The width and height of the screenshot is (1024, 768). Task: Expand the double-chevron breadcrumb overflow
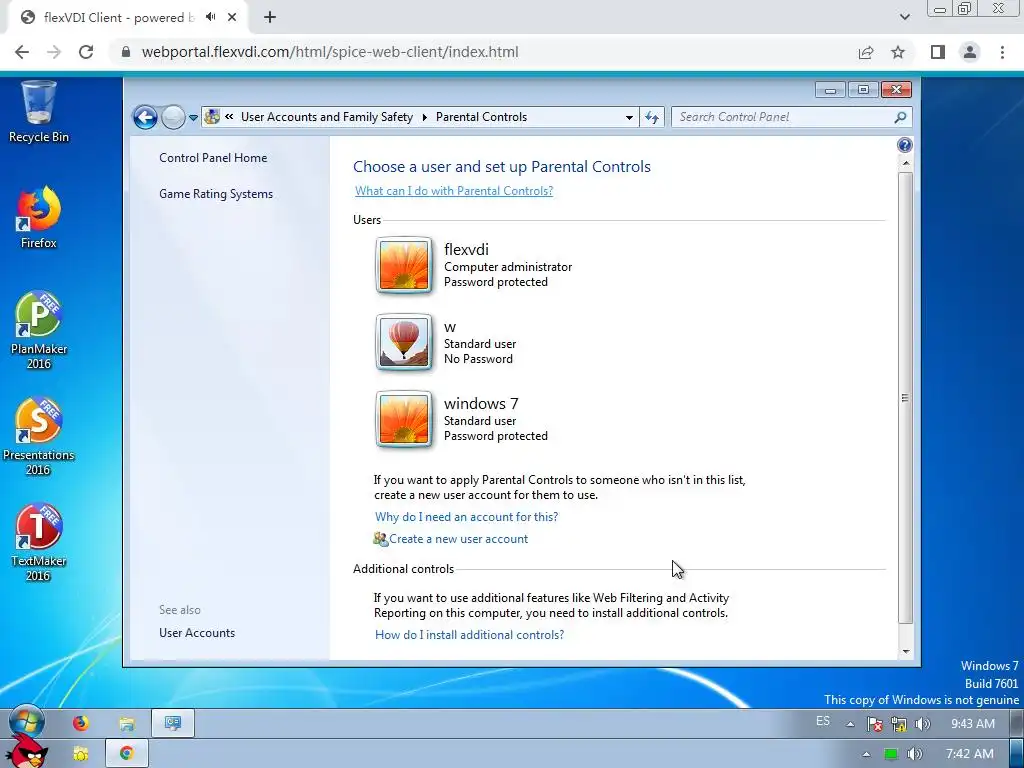click(229, 117)
